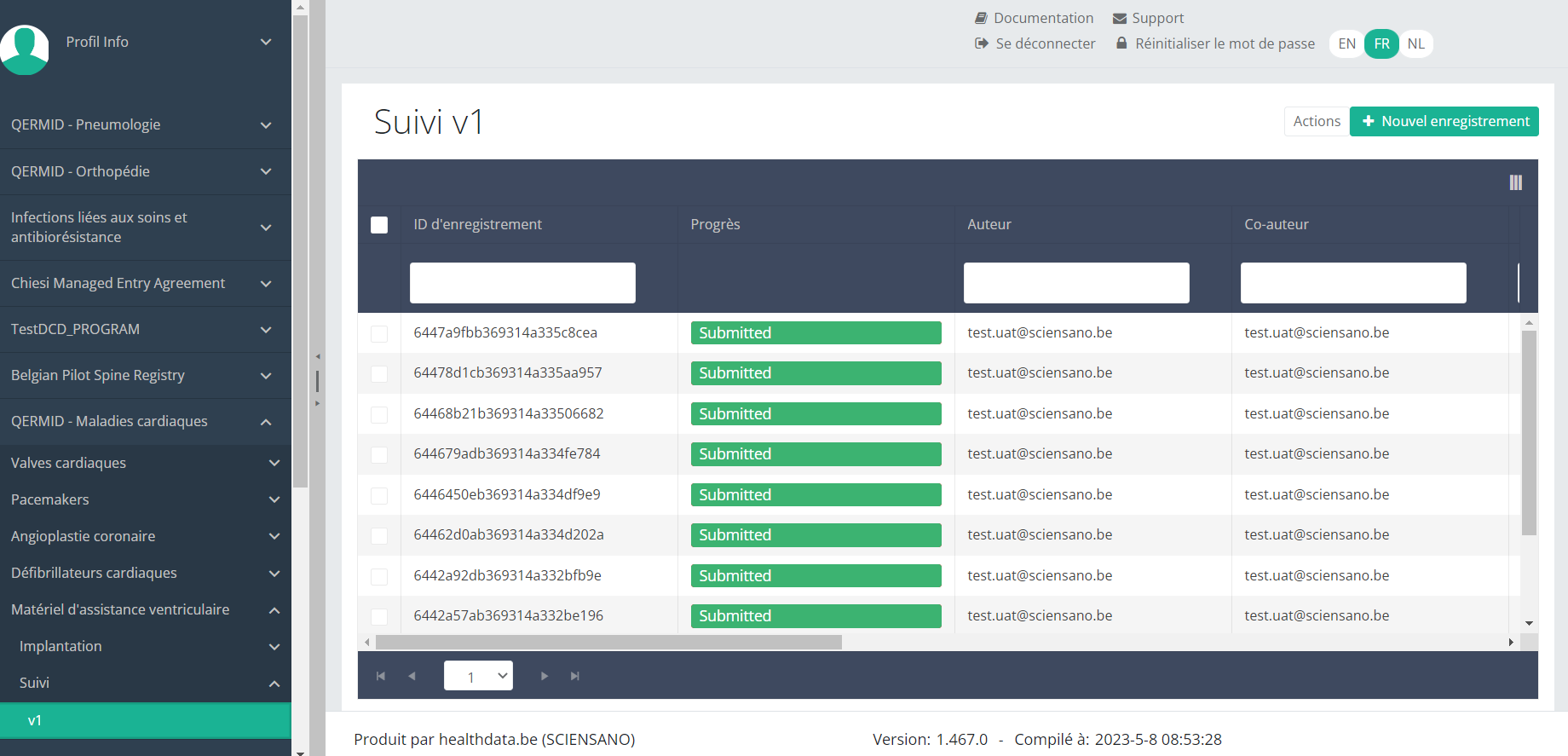
Task: Click the horizontal scrollbar below the table
Action: coord(608,642)
